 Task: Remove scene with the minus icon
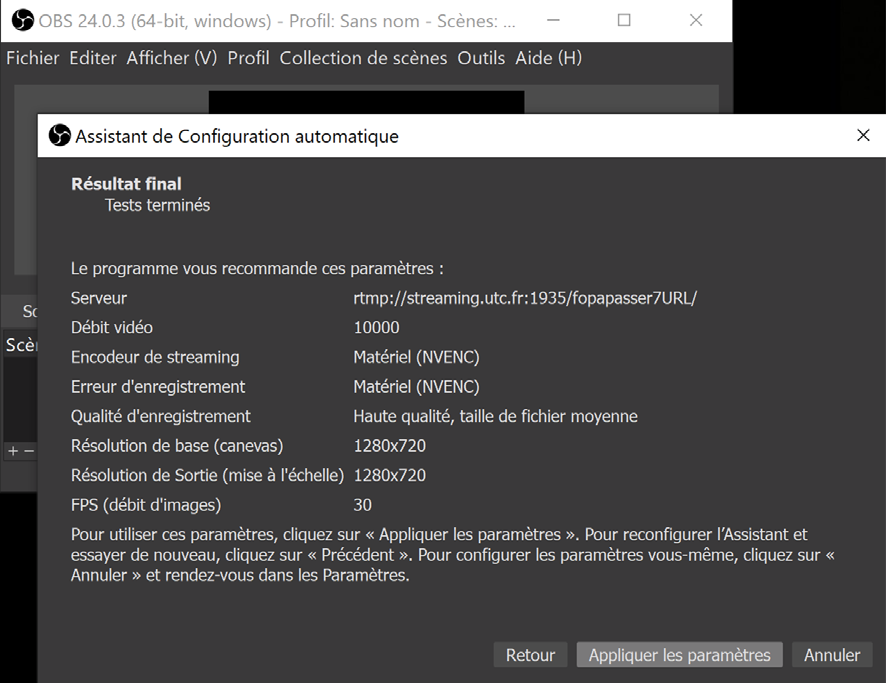(x=29, y=451)
